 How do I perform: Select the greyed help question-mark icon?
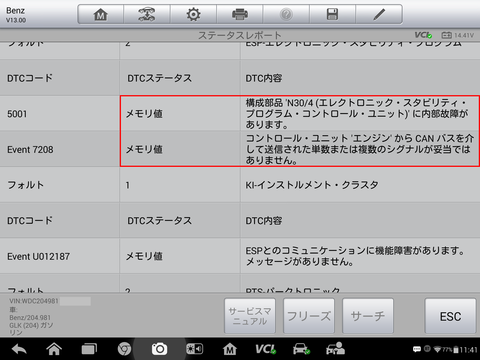(x=286, y=14)
